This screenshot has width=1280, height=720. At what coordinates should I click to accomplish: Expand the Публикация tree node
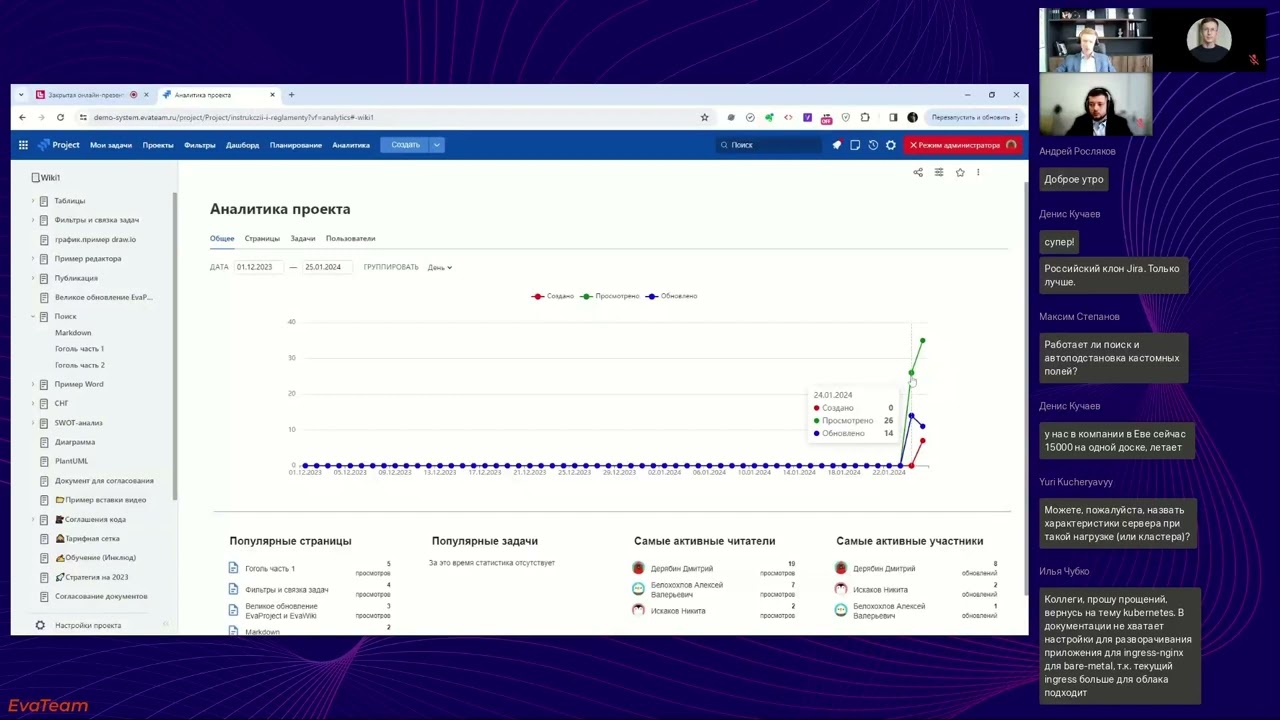[x=32, y=278]
